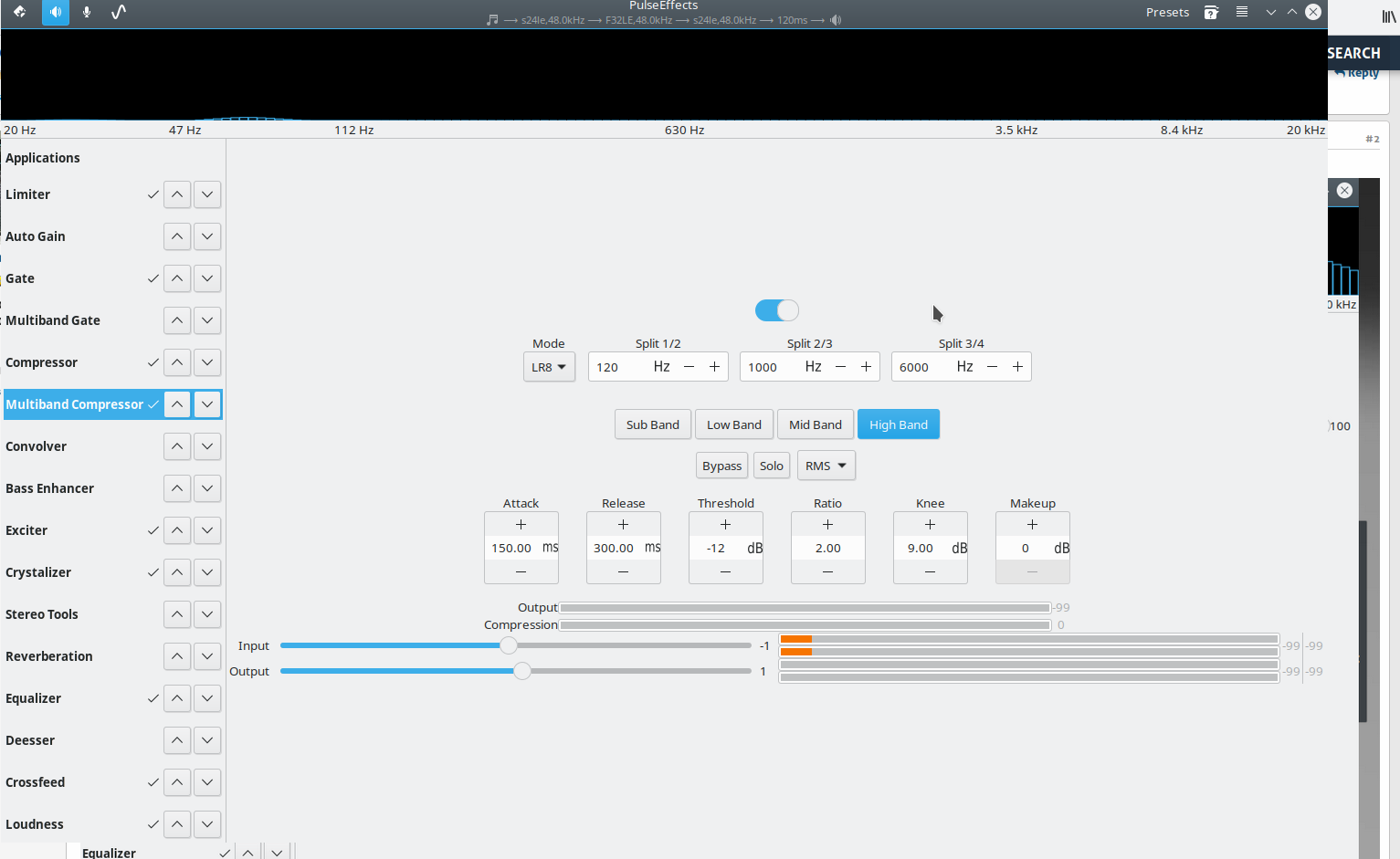The height and width of the screenshot is (859, 1400).
Task: Select the Low Band tab
Action: pyautogui.click(x=734, y=424)
